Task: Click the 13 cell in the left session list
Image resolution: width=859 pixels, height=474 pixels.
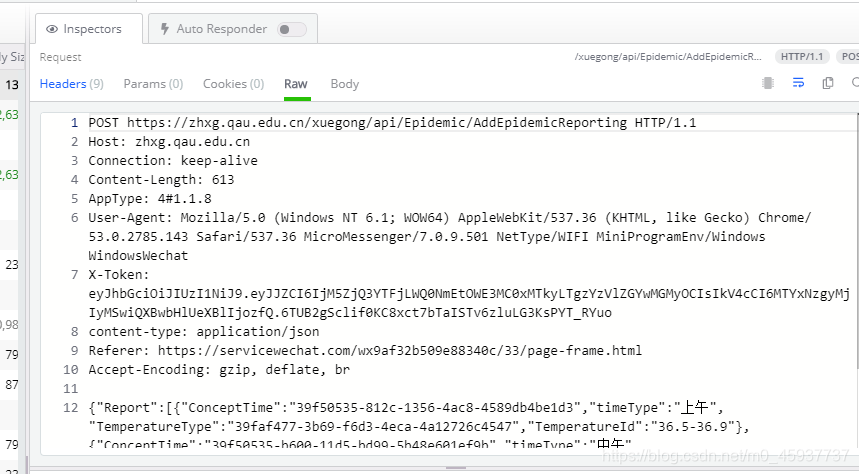Action: pos(12,85)
